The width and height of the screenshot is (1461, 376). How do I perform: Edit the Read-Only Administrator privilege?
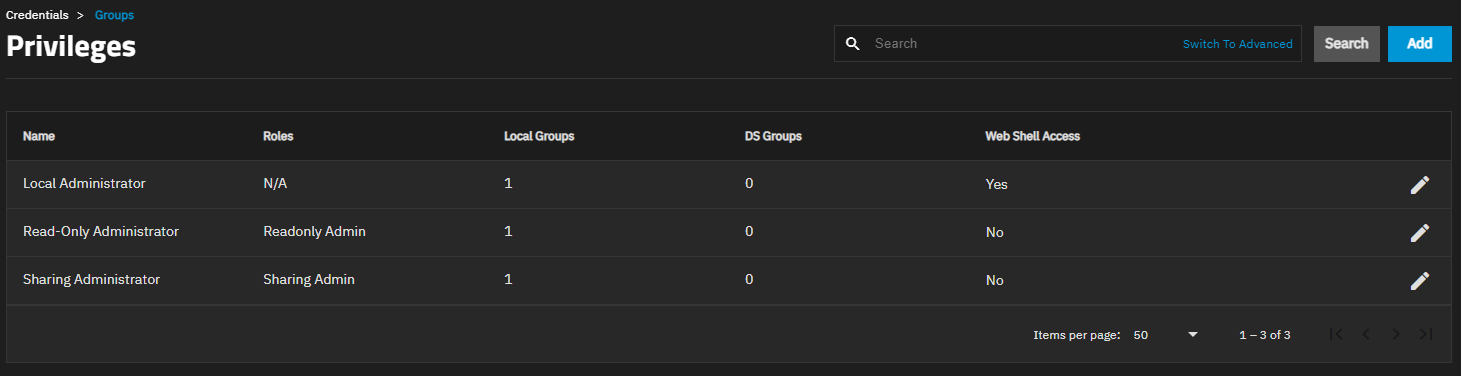point(1419,233)
